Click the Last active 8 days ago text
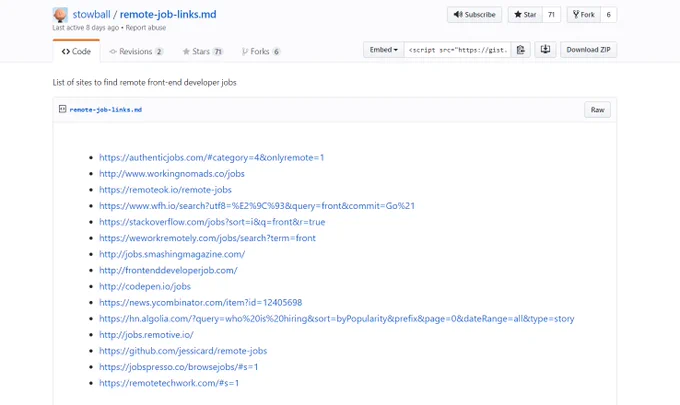Screen dimensions: 680x405 coord(86,28)
